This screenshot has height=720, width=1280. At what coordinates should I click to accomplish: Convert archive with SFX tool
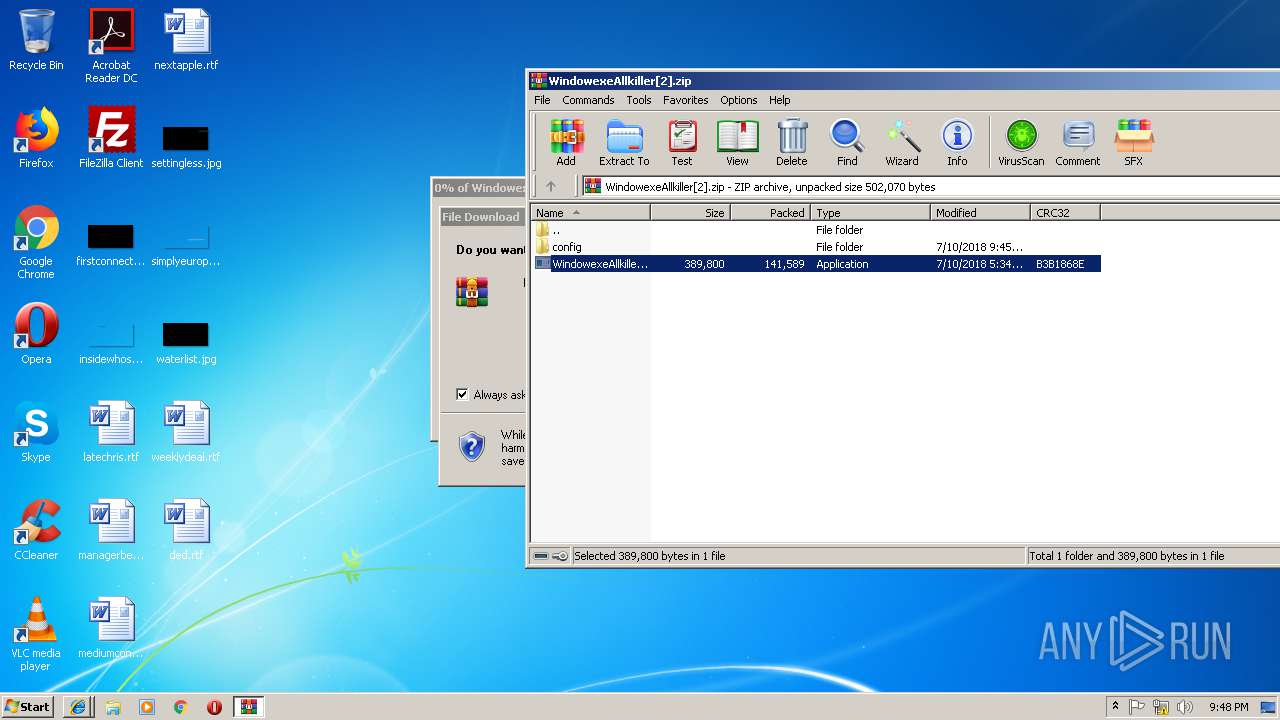(1133, 142)
